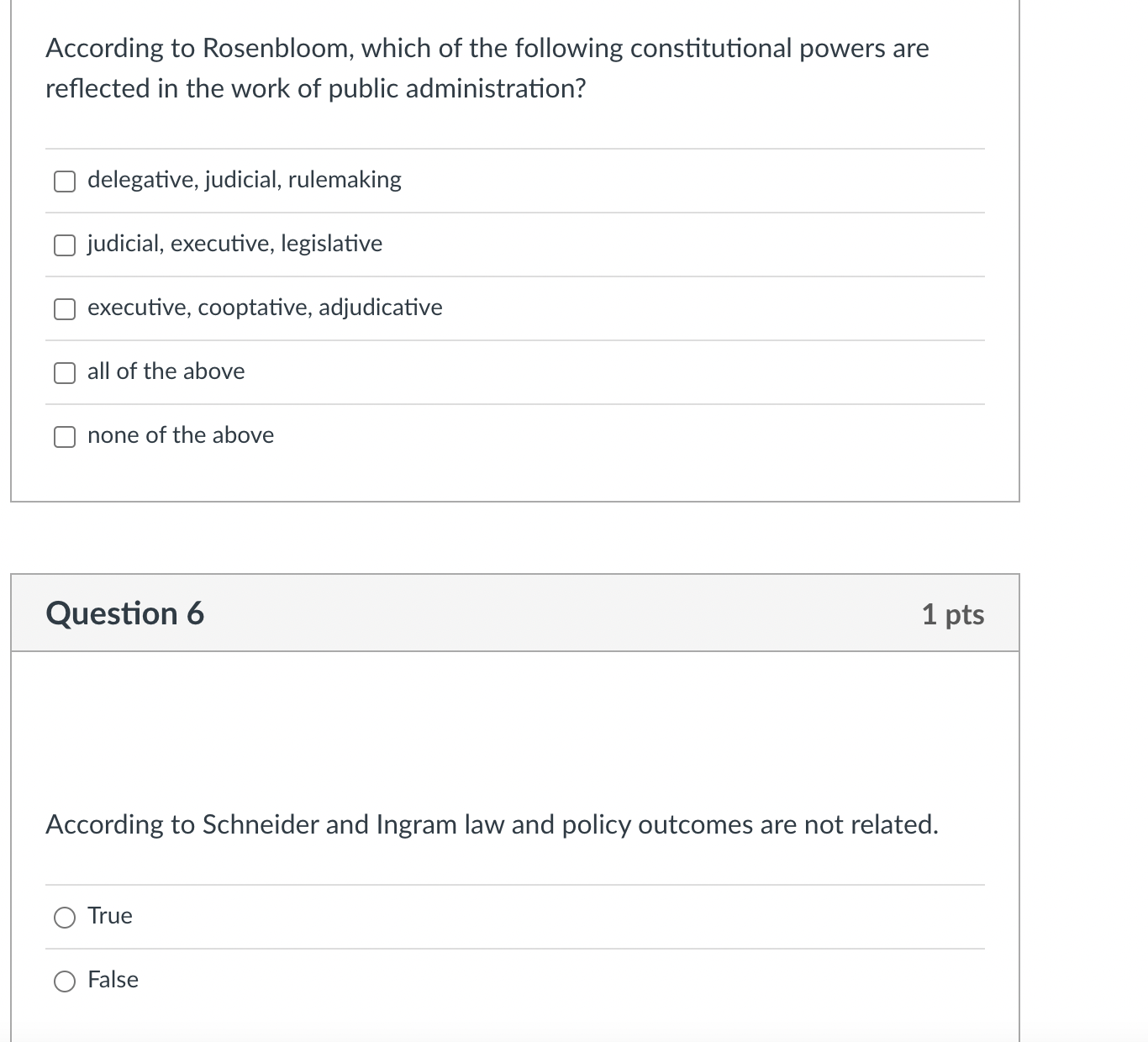Toggle the checkbox beside "delegative, judicial, rulemaking"

pos(64,181)
